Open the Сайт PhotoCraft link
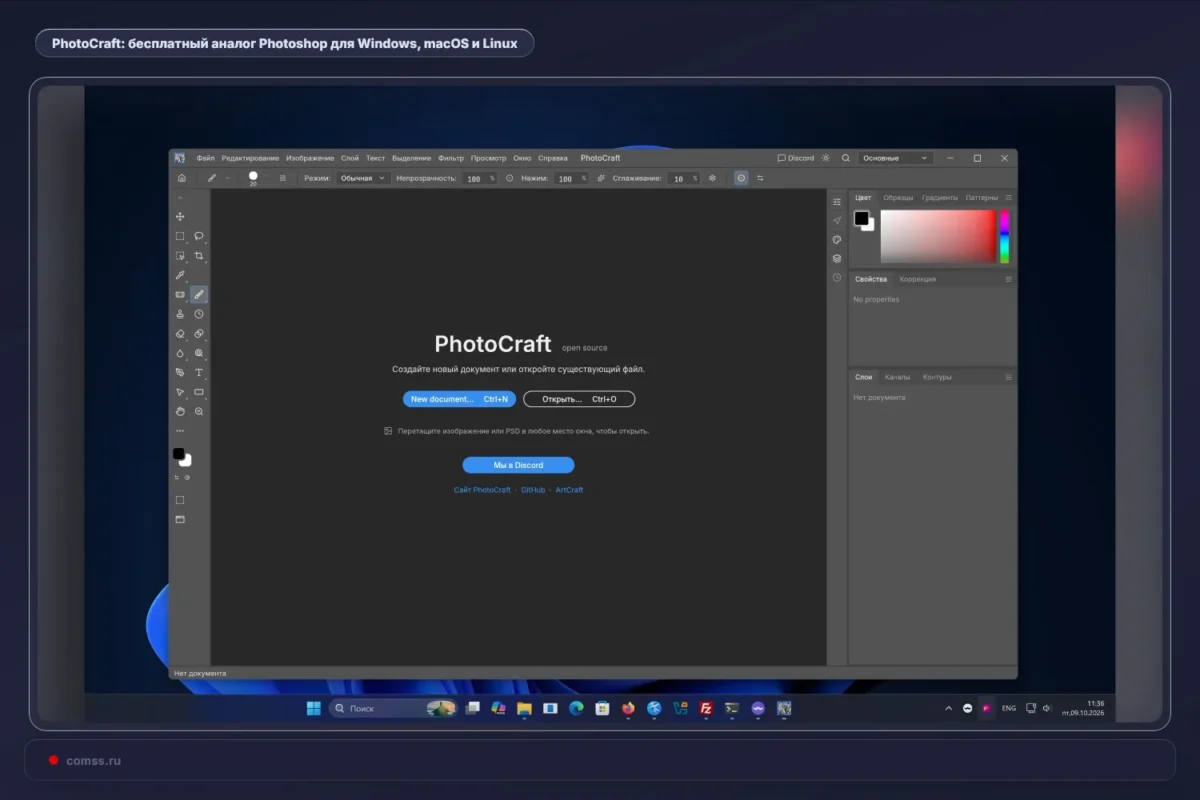The width and height of the screenshot is (1200, 800). 482,490
